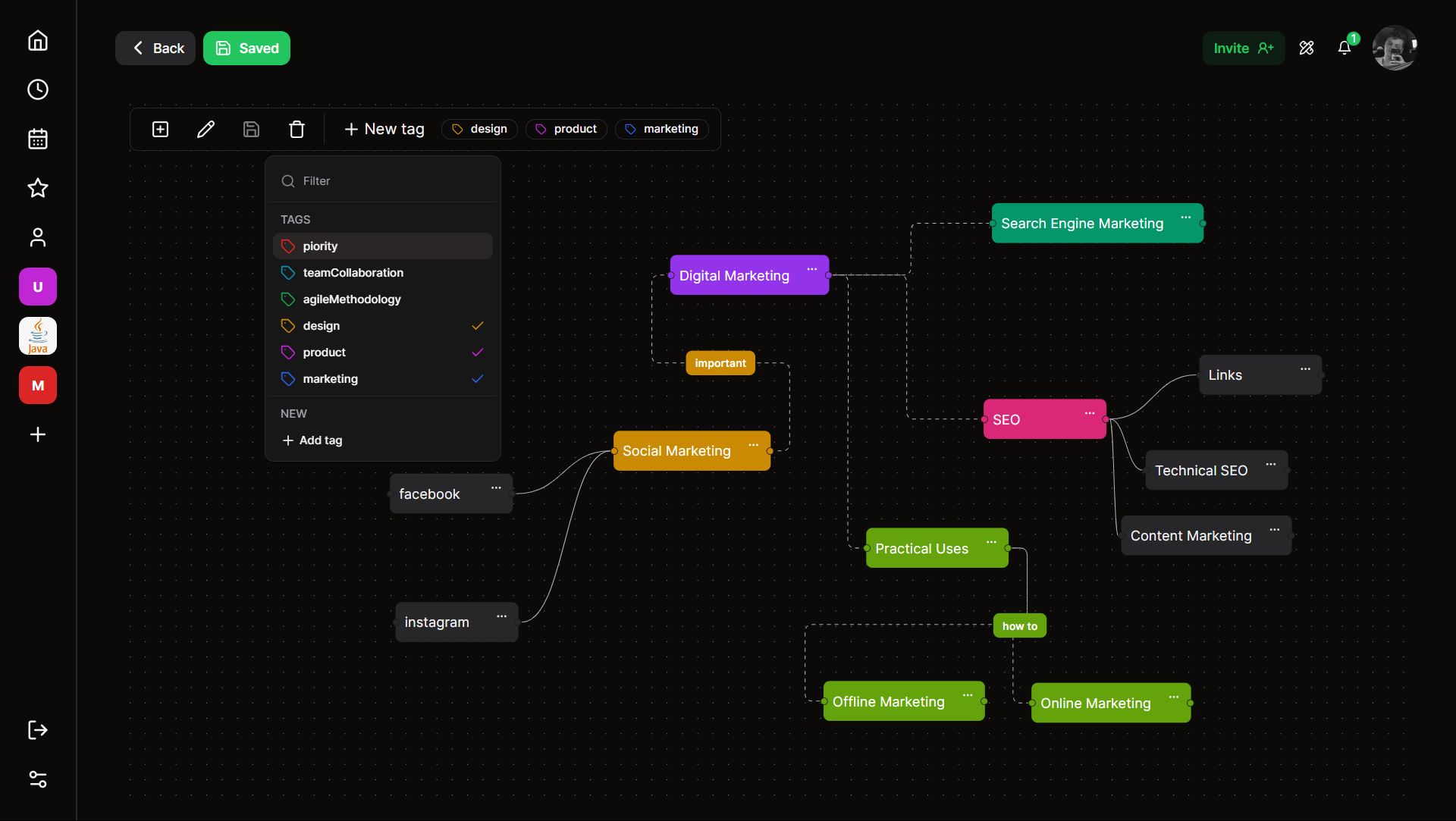Screen dimensions: 1456x821
Task: Select the pencil edit tool
Action: pyautogui.click(x=206, y=129)
